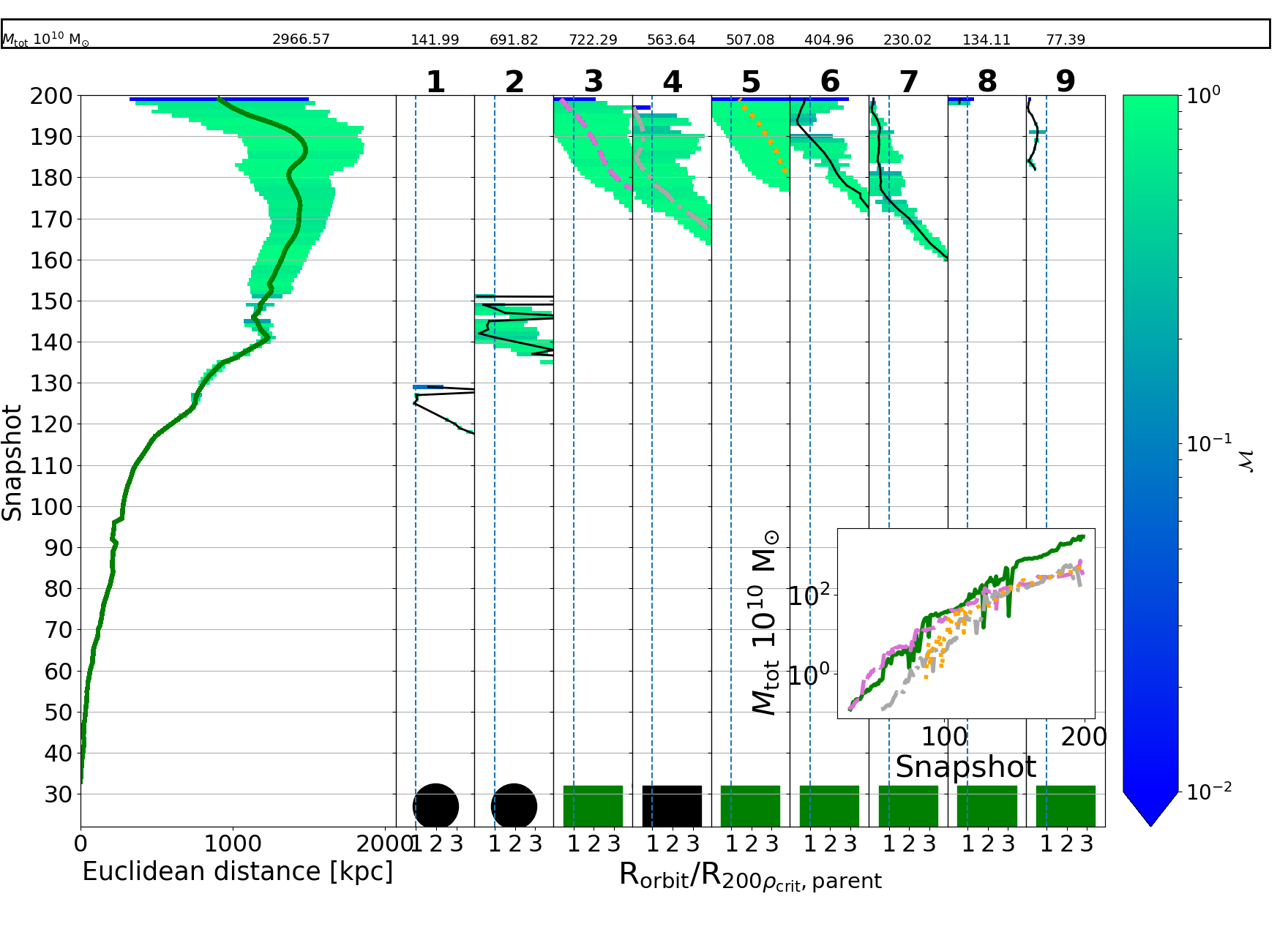Click the mass value 2966.57
1288x951 pixels.
point(301,40)
